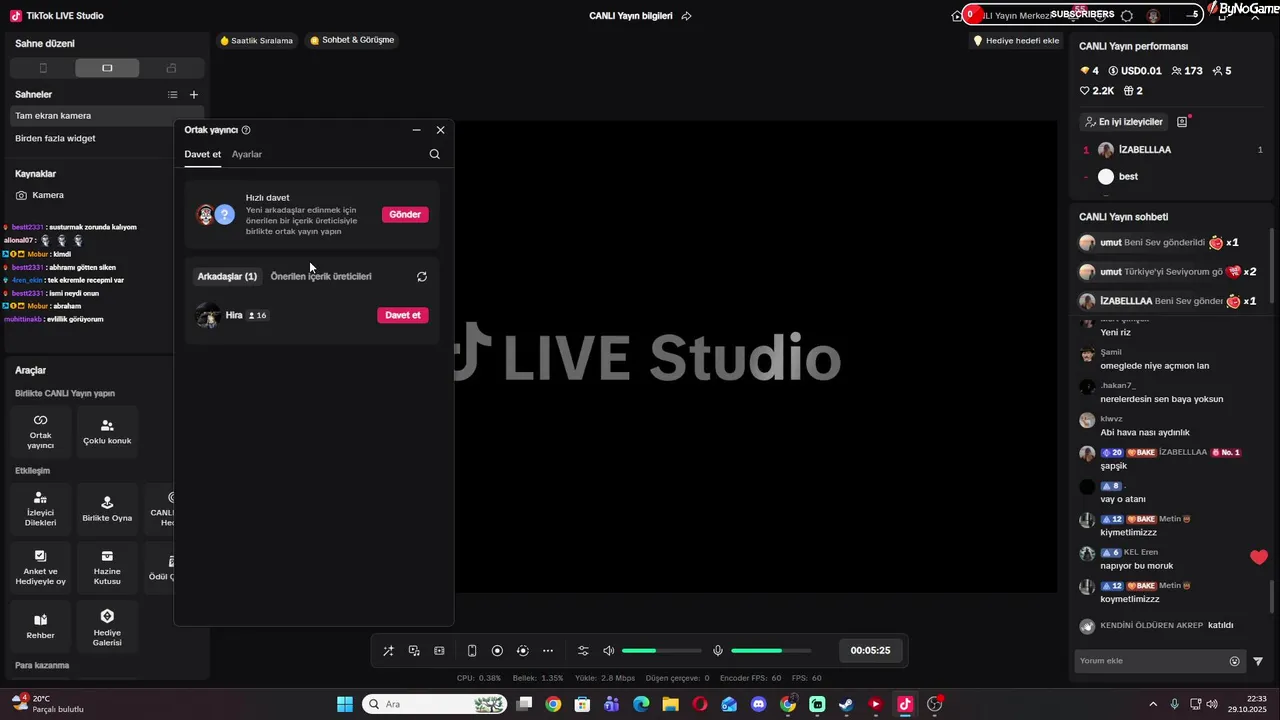Click the search icon in Ortak yayıncı panel
The image size is (1280, 720).
click(x=434, y=154)
